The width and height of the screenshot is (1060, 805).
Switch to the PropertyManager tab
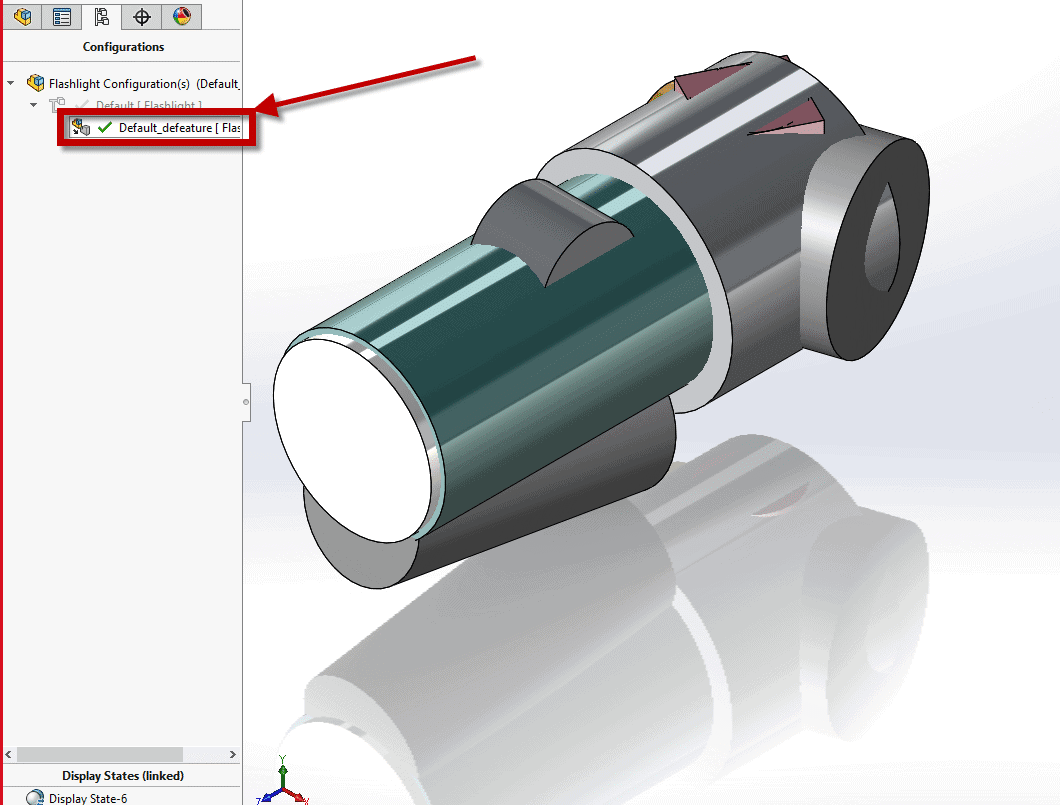62,16
